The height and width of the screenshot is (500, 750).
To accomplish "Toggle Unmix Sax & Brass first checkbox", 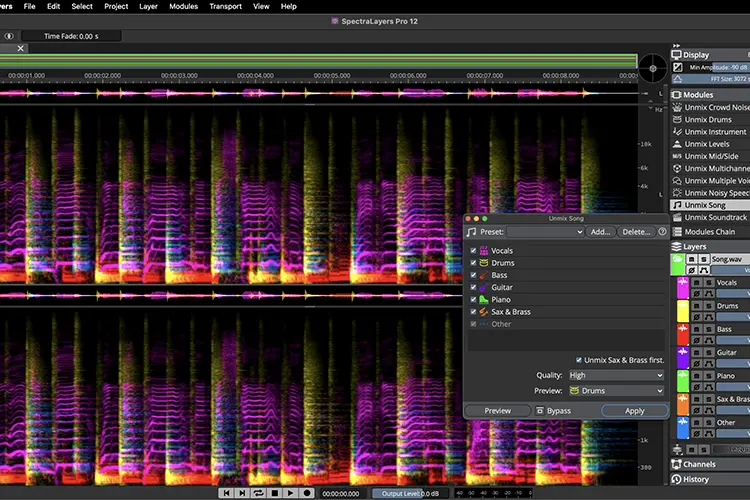I will [x=579, y=360].
